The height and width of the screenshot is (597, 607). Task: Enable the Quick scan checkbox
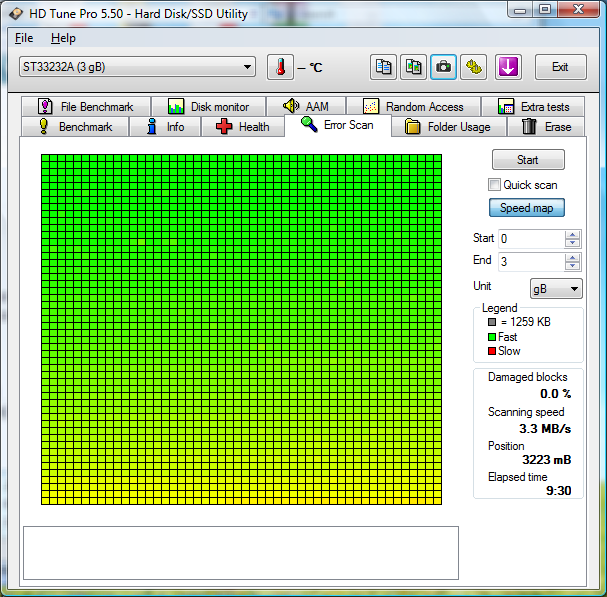(494, 185)
